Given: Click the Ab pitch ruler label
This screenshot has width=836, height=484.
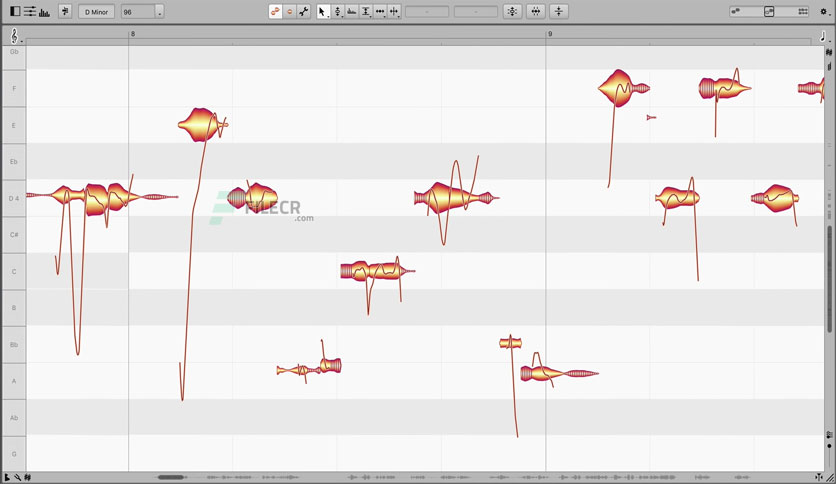Looking at the screenshot, I should coord(14,417).
